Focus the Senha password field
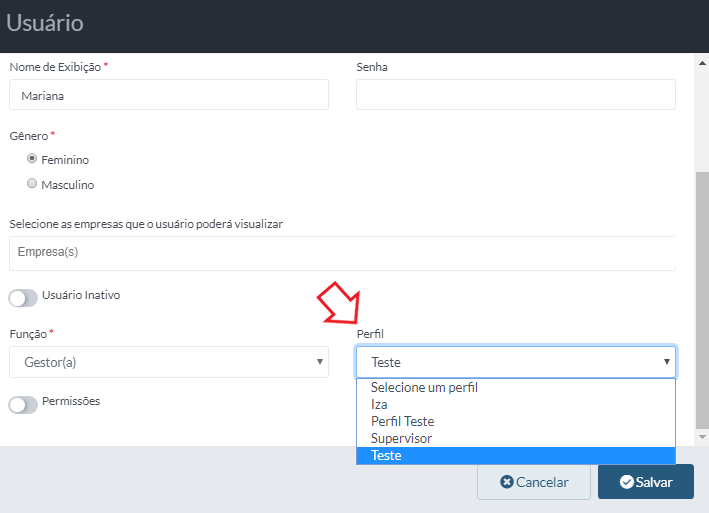Image resolution: width=709 pixels, height=513 pixels. click(x=516, y=94)
